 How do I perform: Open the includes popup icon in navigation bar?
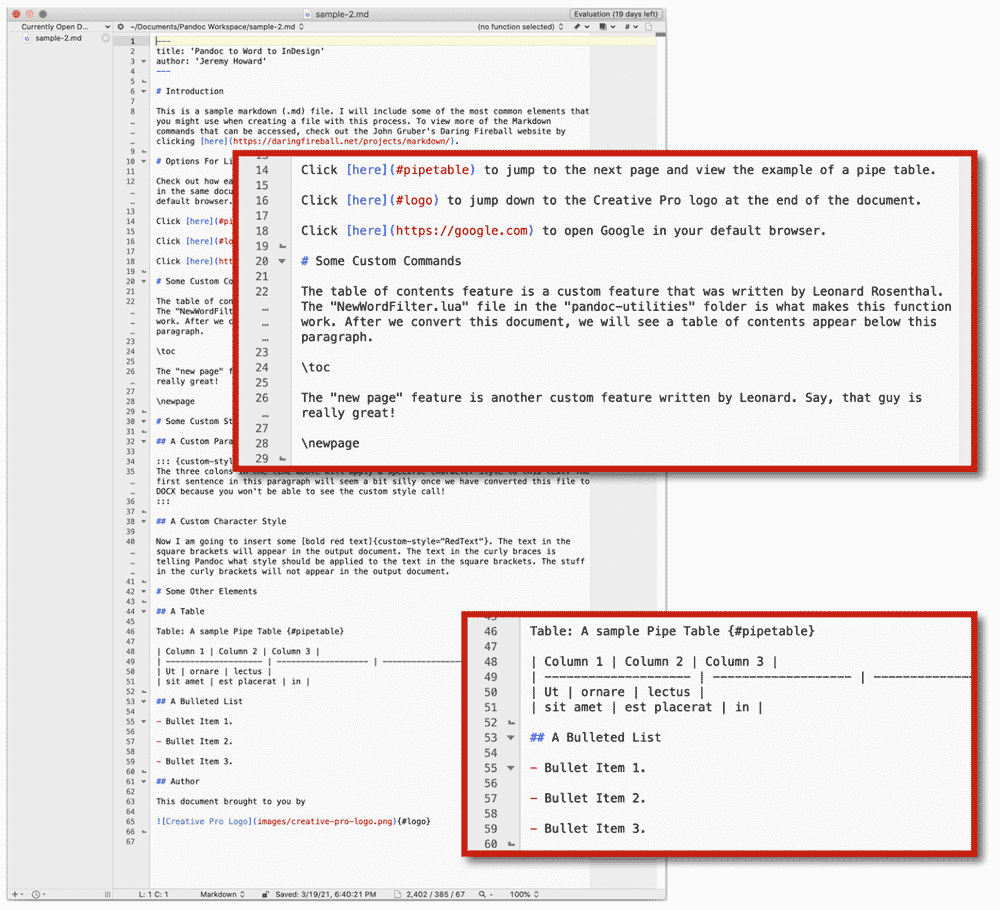click(x=607, y=27)
